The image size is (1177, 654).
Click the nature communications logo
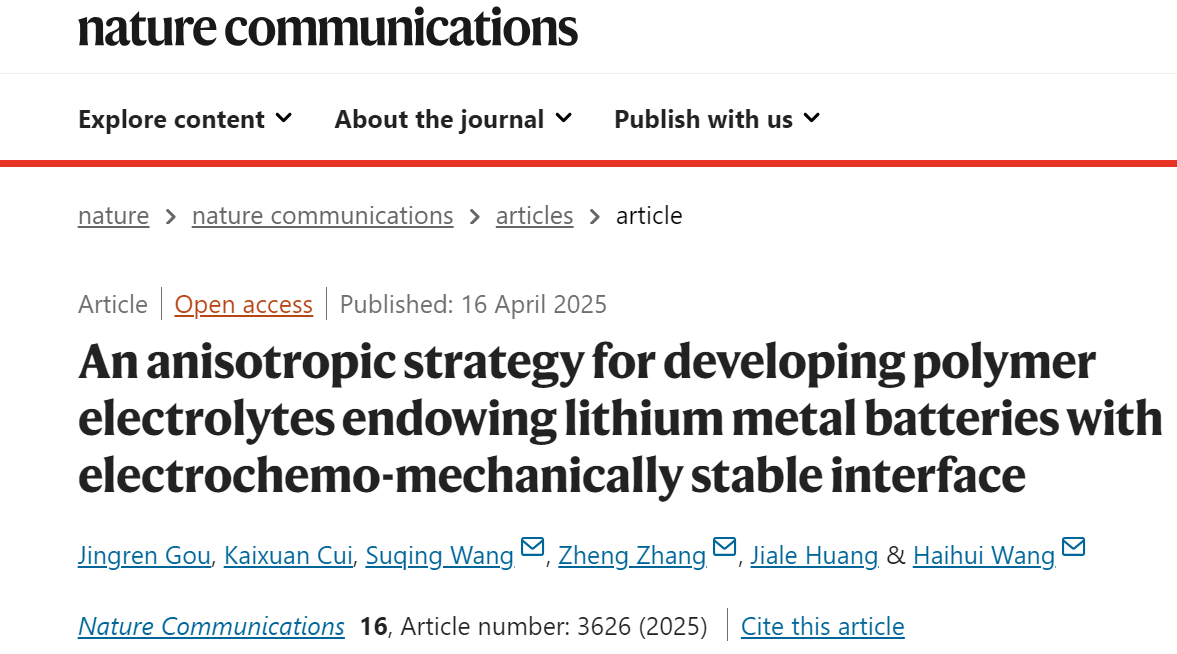[x=328, y=28]
